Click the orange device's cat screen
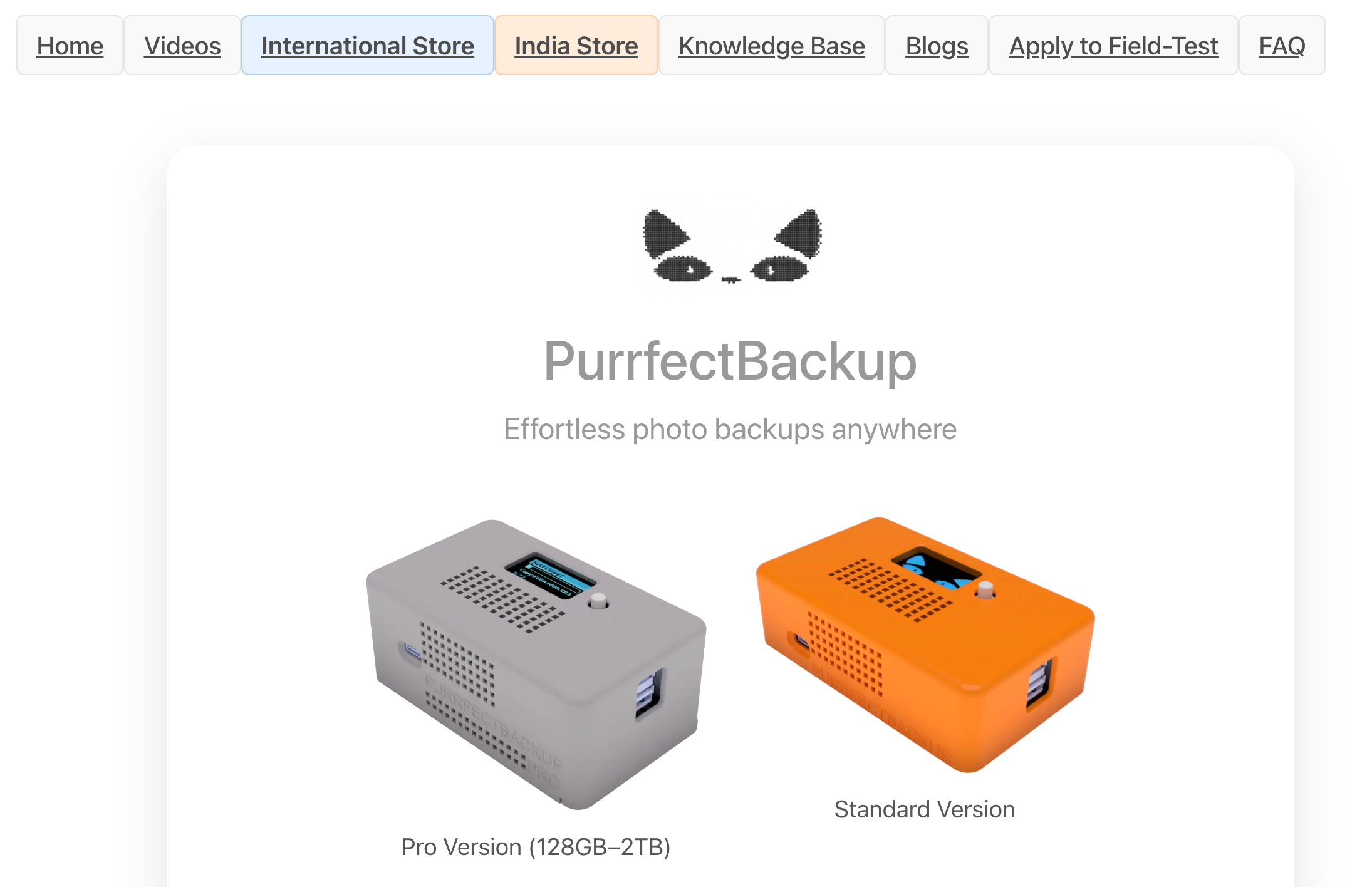The image size is (1372, 887). tap(936, 569)
